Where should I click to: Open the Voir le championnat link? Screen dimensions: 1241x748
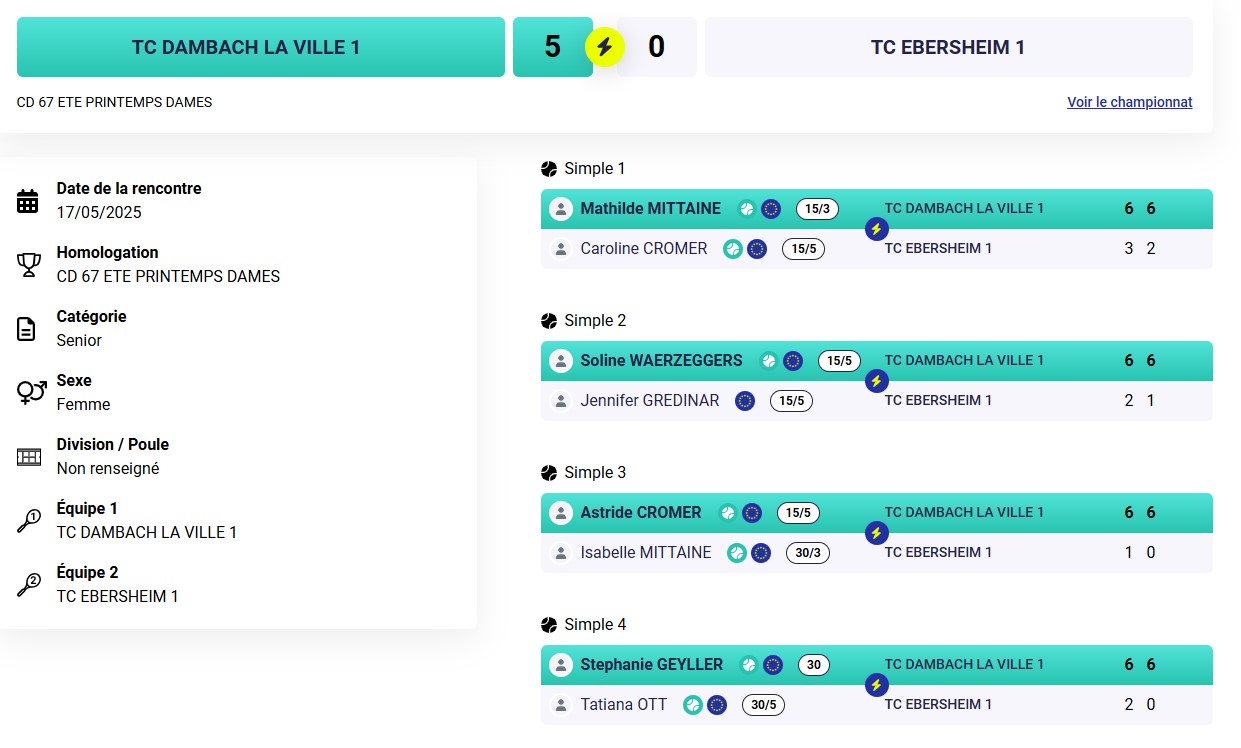click(x=1129, y=102)
